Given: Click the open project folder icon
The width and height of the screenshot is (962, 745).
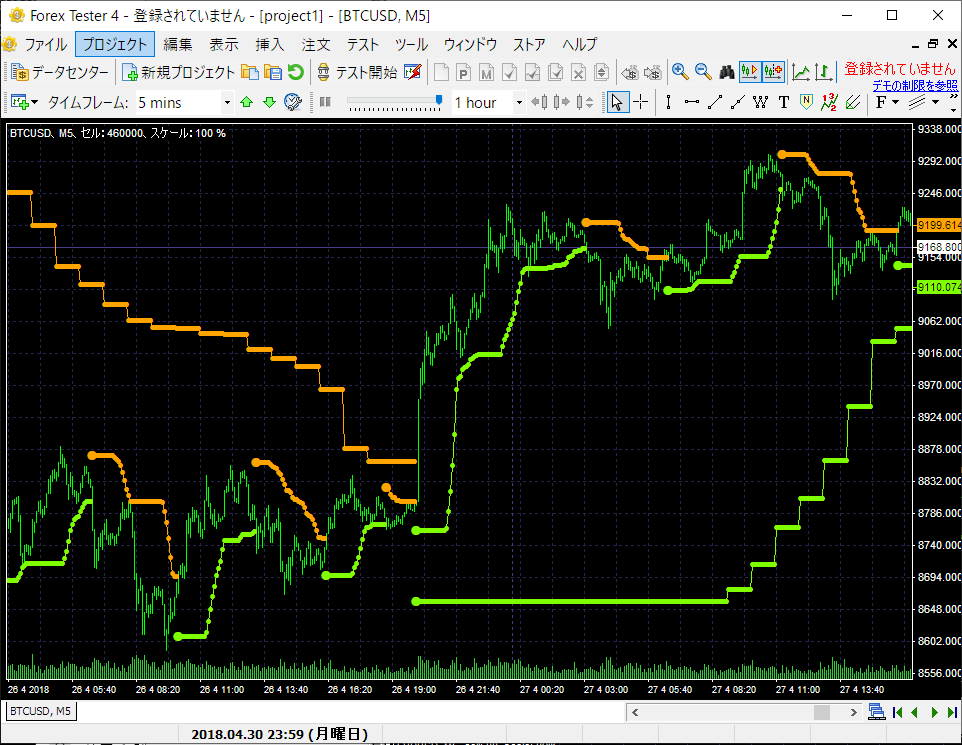Looking at the screenshot, I should pos(250,72).
